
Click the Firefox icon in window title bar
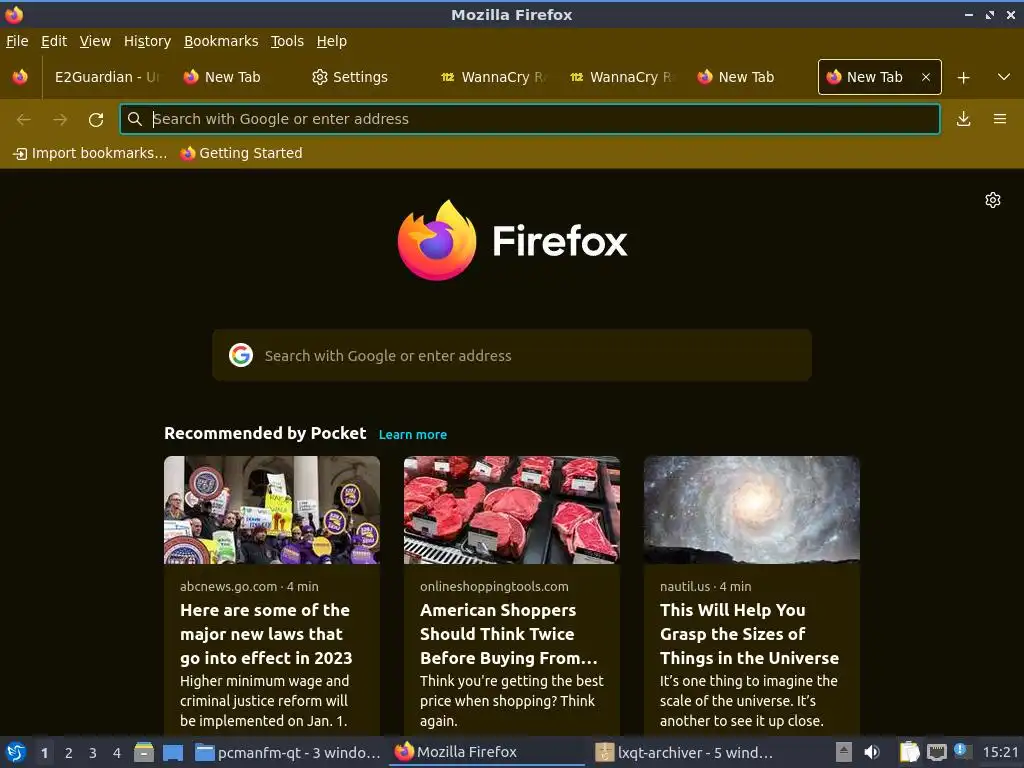point(14,14)
